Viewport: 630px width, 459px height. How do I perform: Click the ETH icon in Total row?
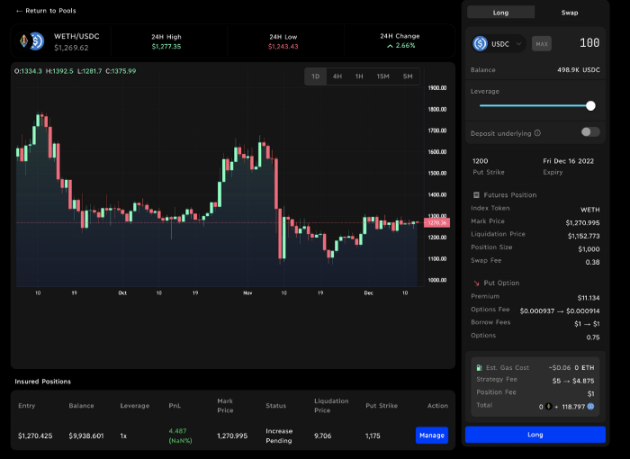click(x=550, y=406)
